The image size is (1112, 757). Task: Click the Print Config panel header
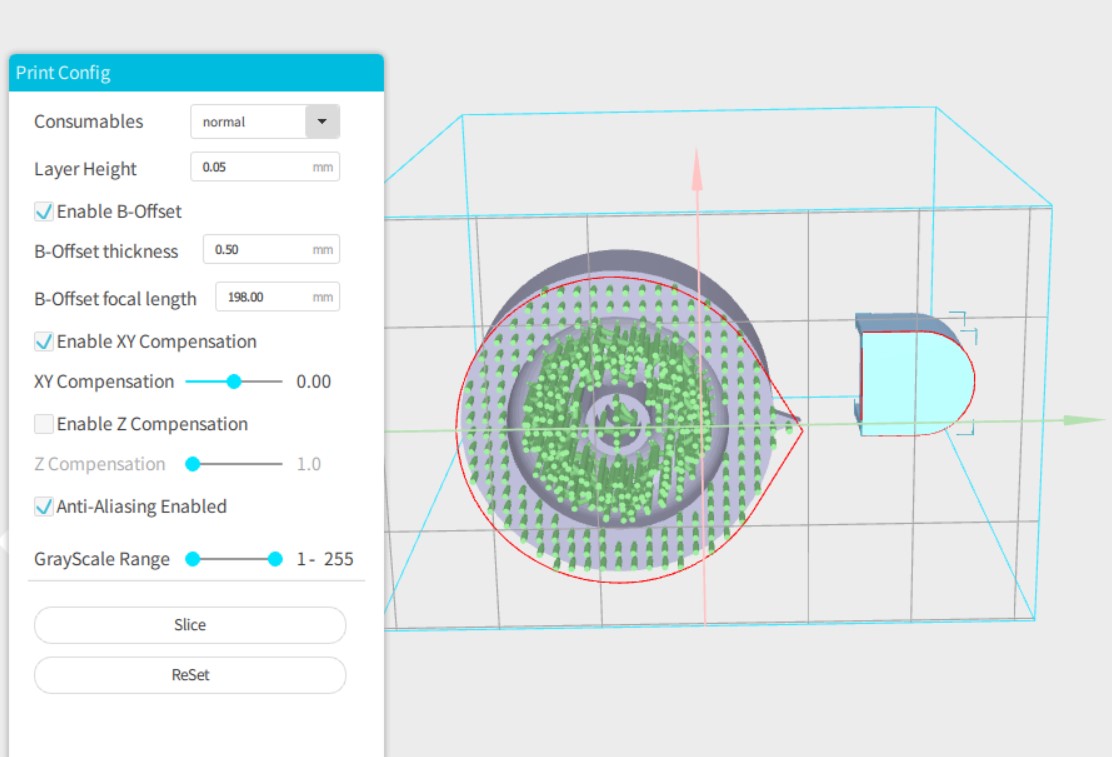coord(196,73)
